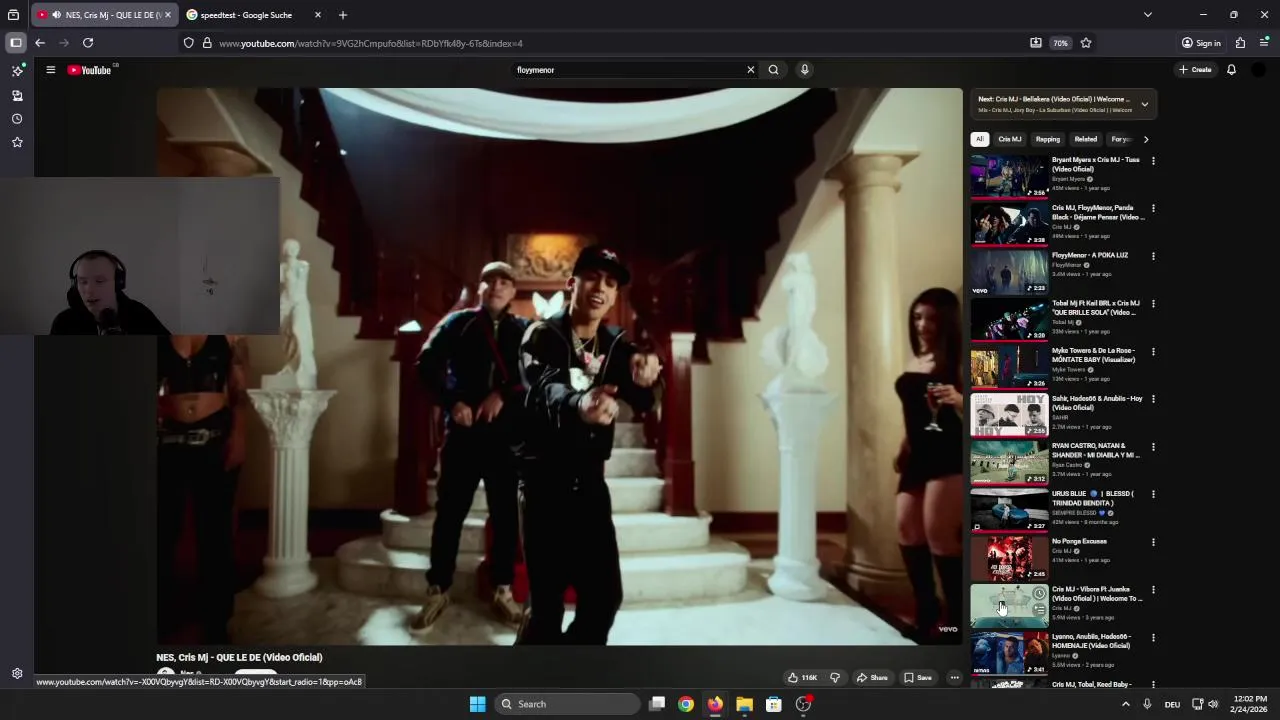The image size is (1280, 720).
Task: Reload the current page
Action: point(88,43)
